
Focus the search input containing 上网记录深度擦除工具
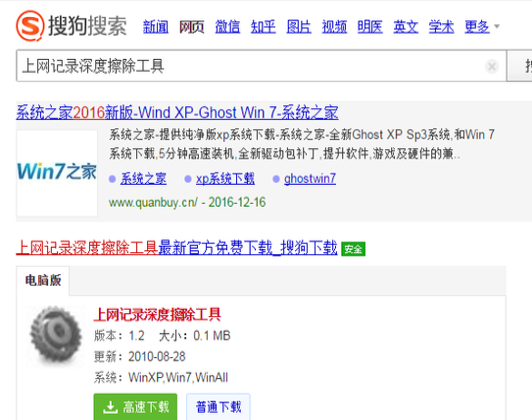(261, 66)
